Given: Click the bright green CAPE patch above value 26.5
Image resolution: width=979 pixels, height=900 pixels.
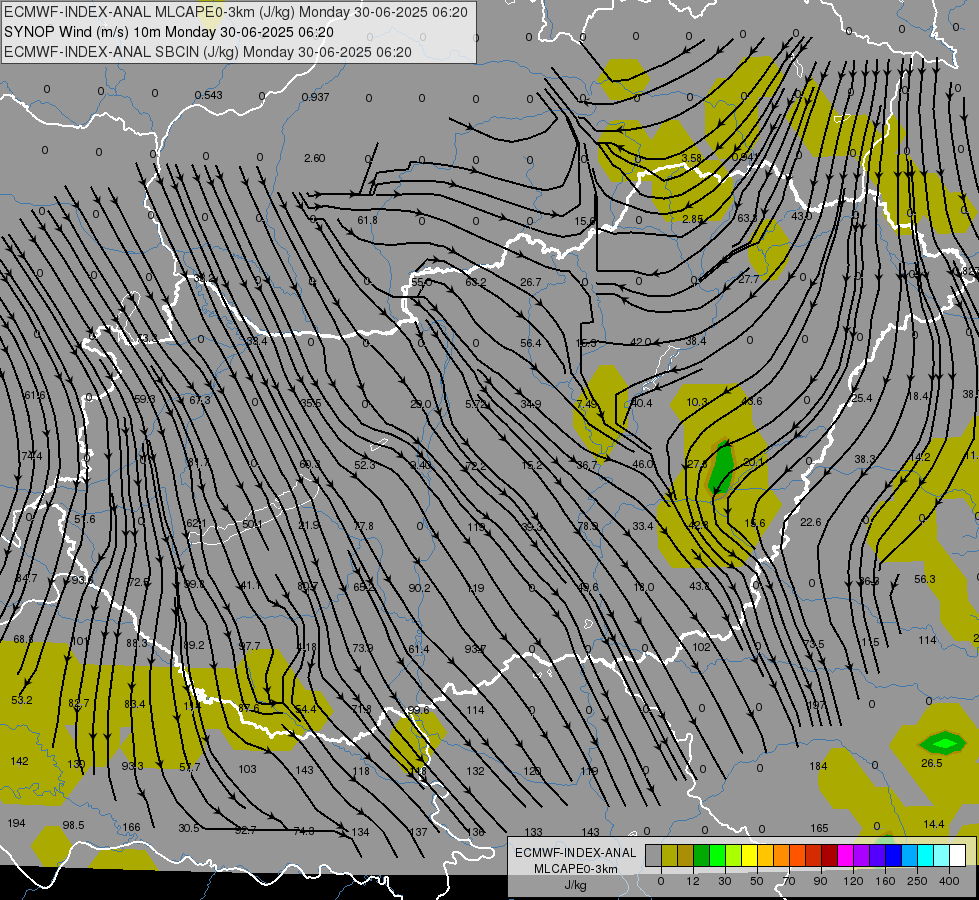Looking at the screenshot, I should (944, 743).
